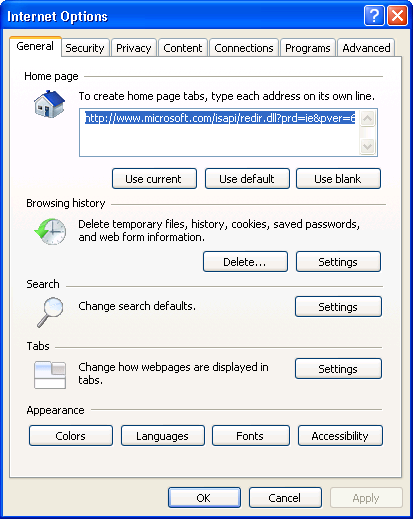Screen dimensions: 413x519
Task: Switch to the Security tab
Action: click(85, 48)
